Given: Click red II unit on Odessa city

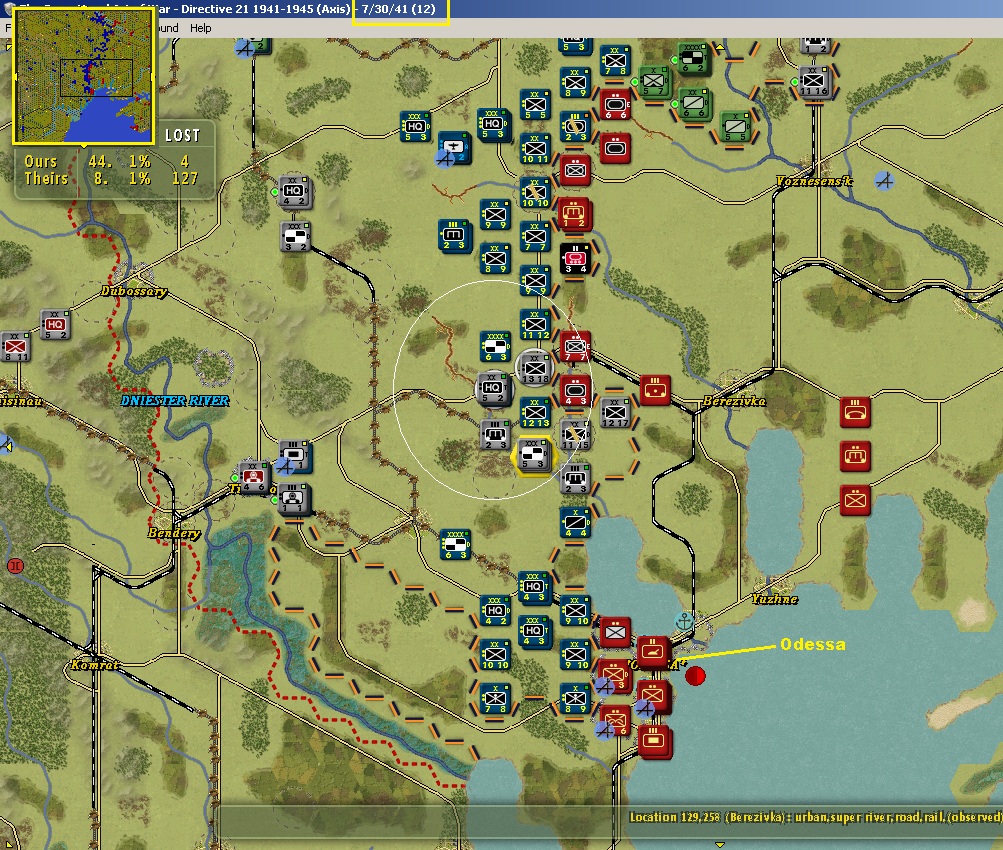Looking at the screenshot, I should click(654, 653).
